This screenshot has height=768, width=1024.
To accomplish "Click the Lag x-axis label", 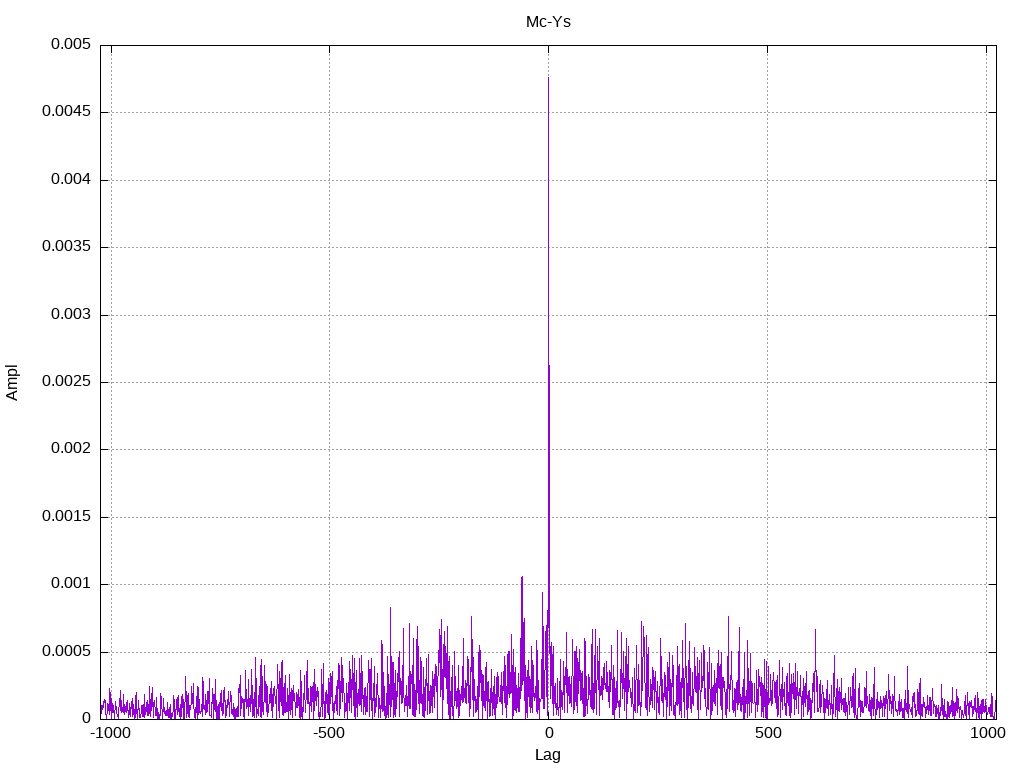I will click(x=548, y=755).
